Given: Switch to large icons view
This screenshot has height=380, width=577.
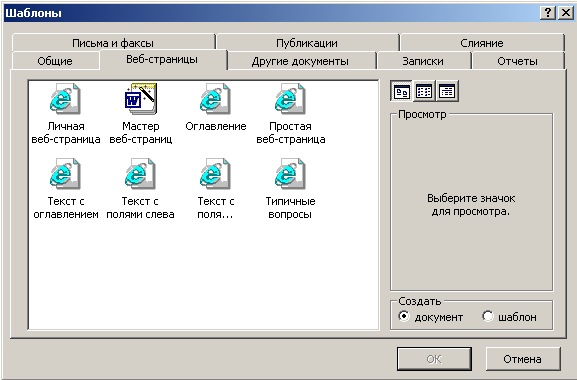Looking at the screenshot, I should click(x=401, y=91).
